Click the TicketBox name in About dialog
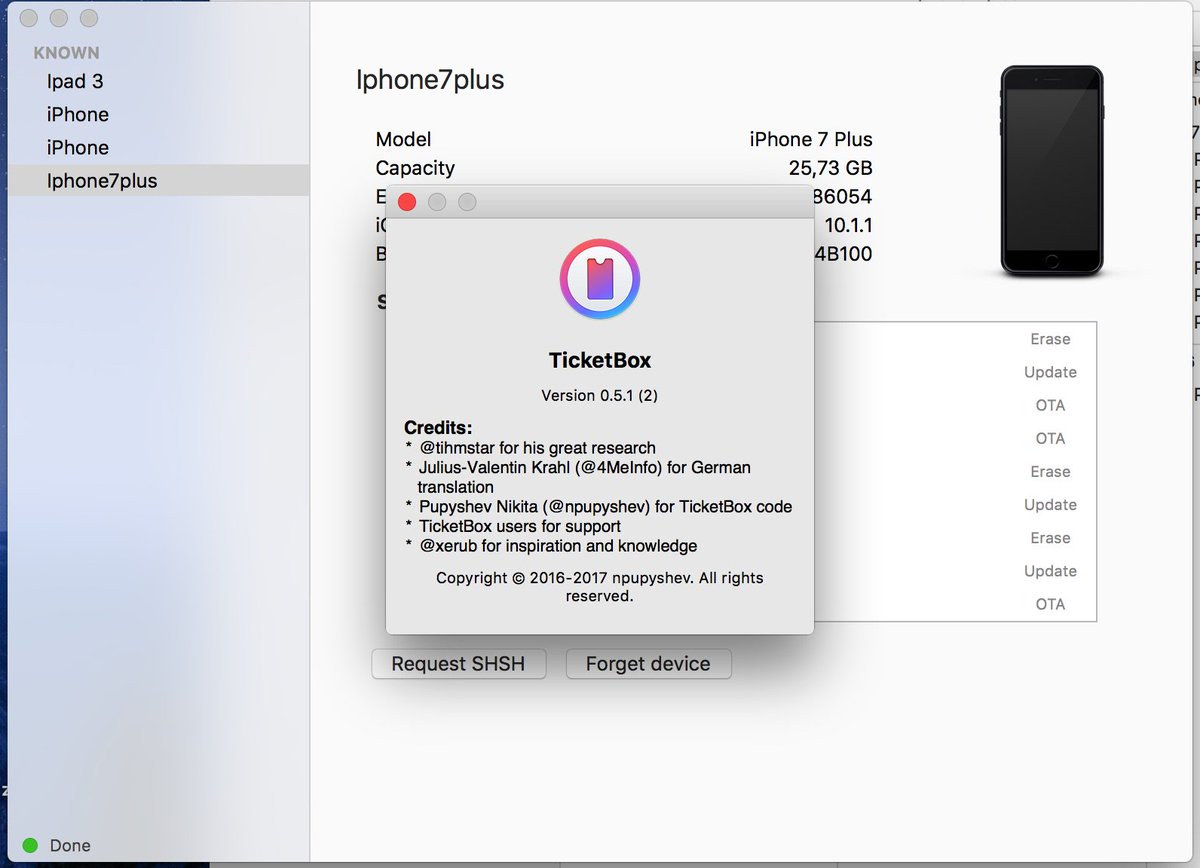Screen dimensions: 1200x868 (x=600, y=361)
